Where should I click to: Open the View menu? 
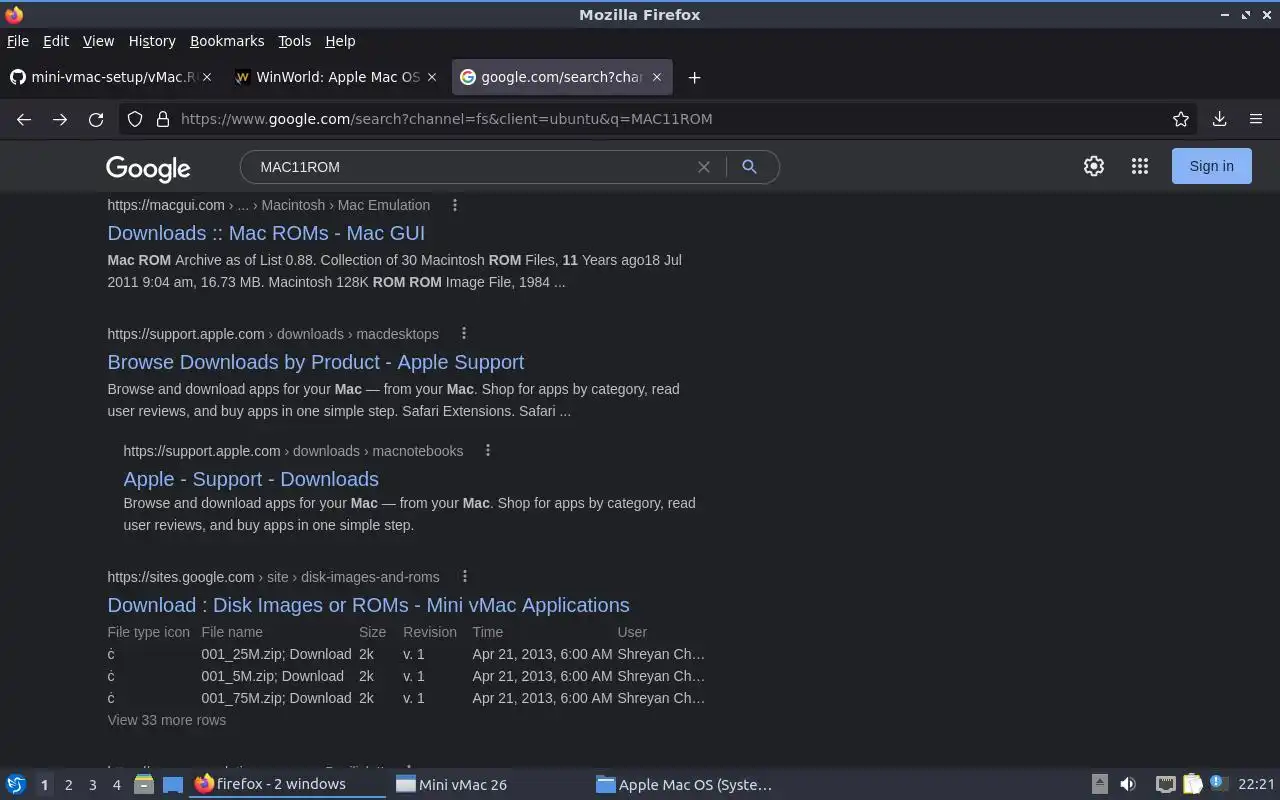[98, 41]
